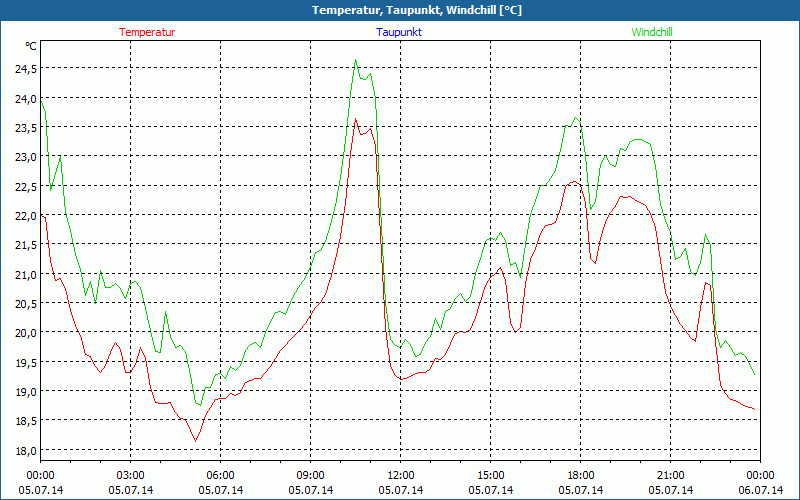Click the red Temperatur legend label

pyautogui.click(x=147, y=32)
